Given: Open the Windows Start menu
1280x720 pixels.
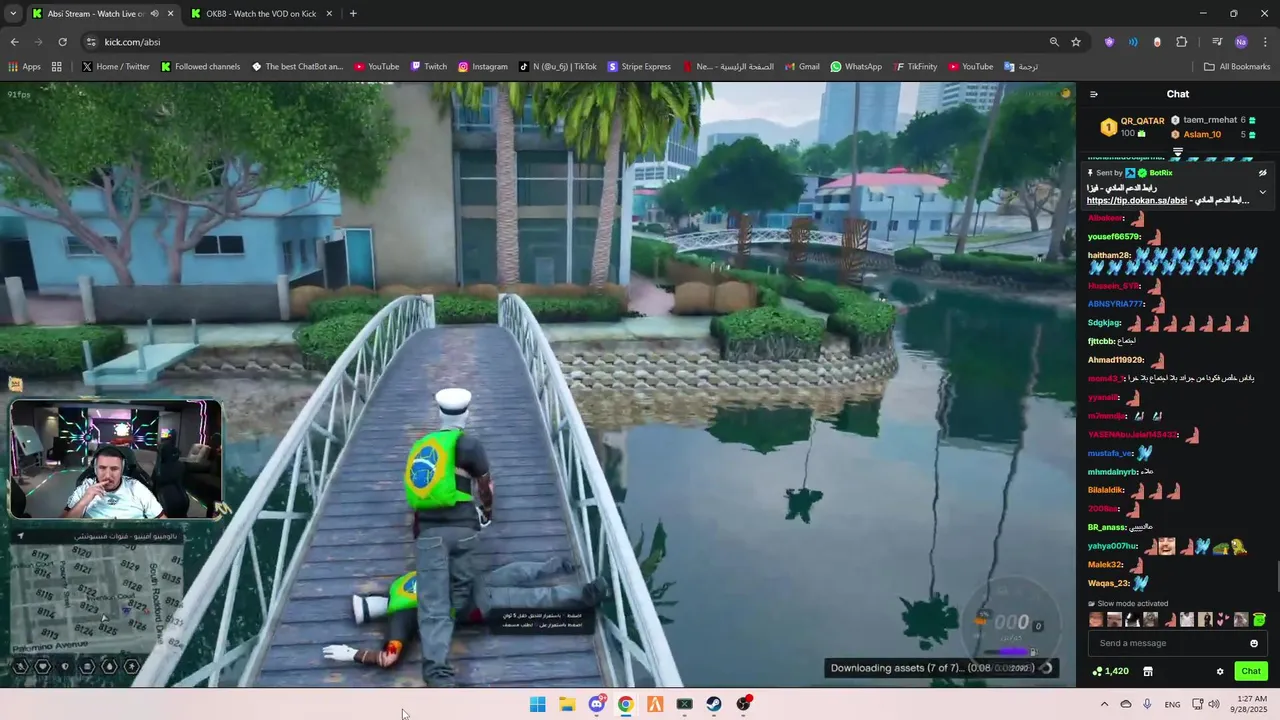Looking at the screenshot, I should (x=537, y=704).
